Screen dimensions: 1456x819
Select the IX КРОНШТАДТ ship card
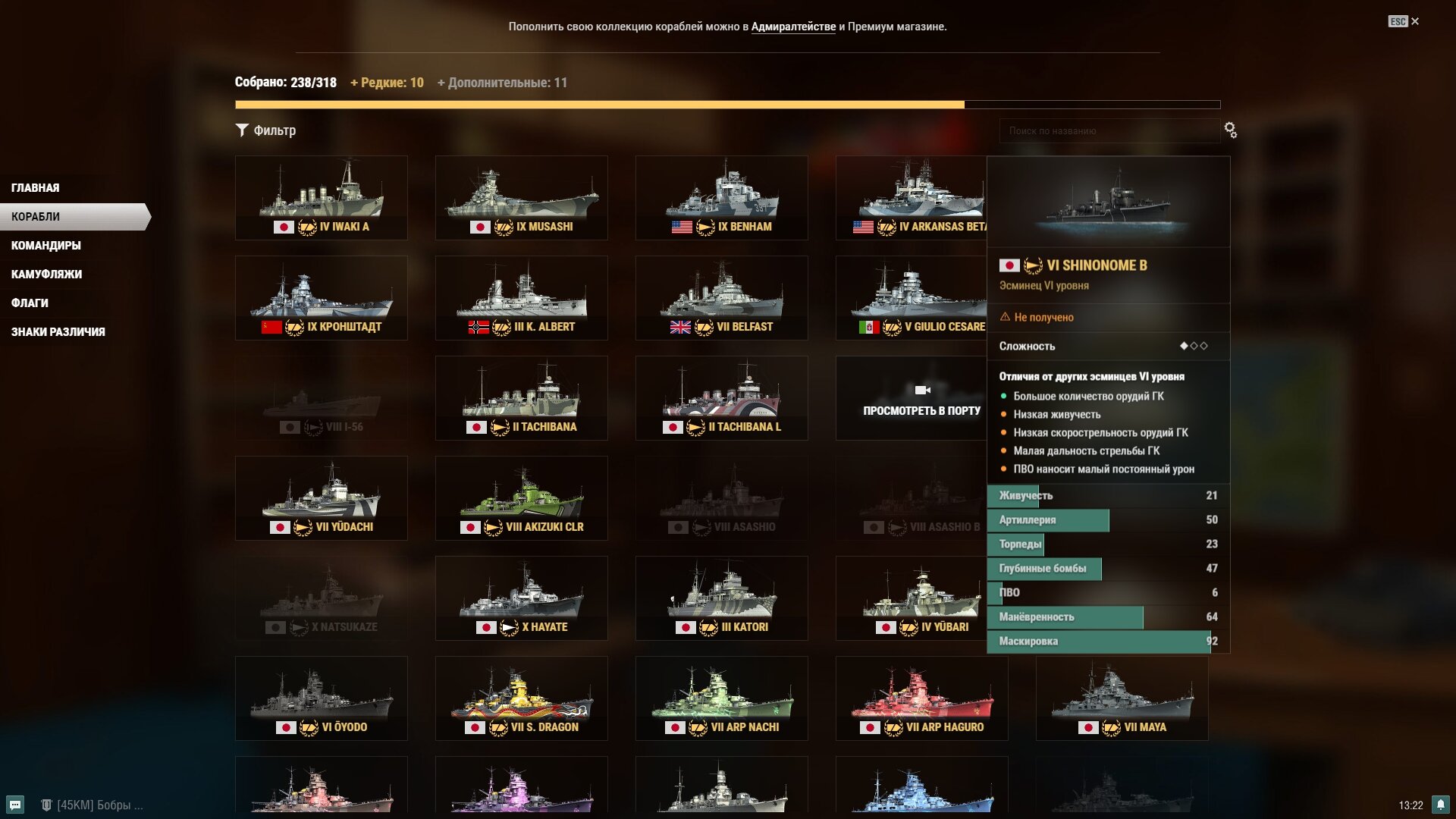click(322, 298)
